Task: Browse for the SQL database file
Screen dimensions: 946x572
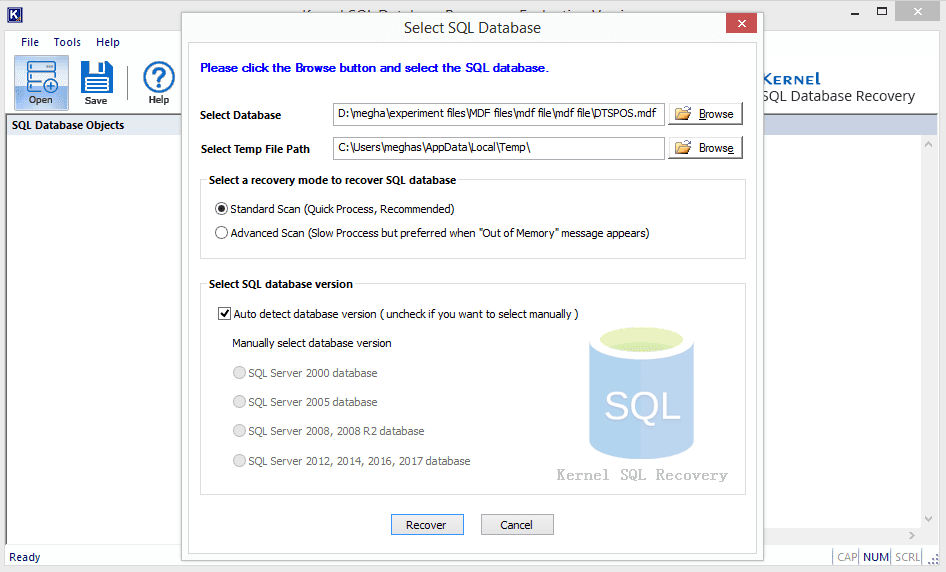Action: (705, 114)
